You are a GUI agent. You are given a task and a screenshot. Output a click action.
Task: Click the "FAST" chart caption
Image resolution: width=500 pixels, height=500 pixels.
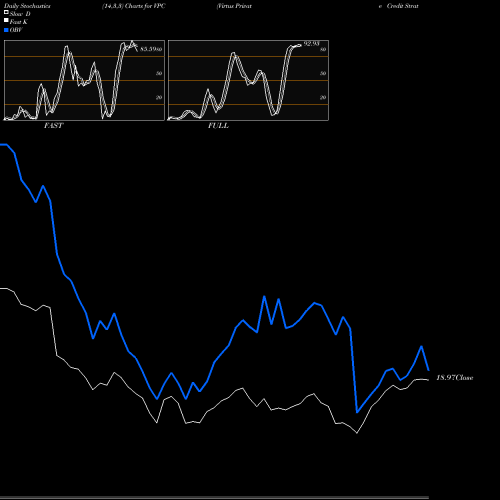[53, 126]
